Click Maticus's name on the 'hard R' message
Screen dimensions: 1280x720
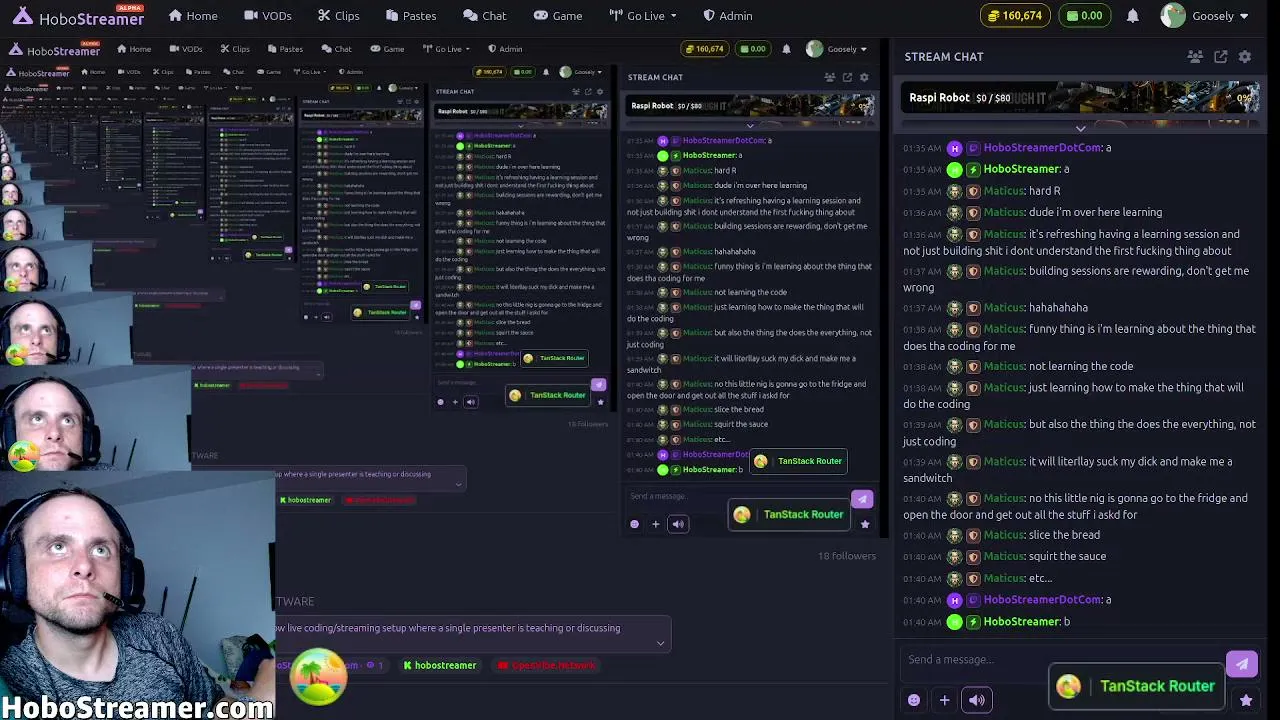tap(1004, 191)
